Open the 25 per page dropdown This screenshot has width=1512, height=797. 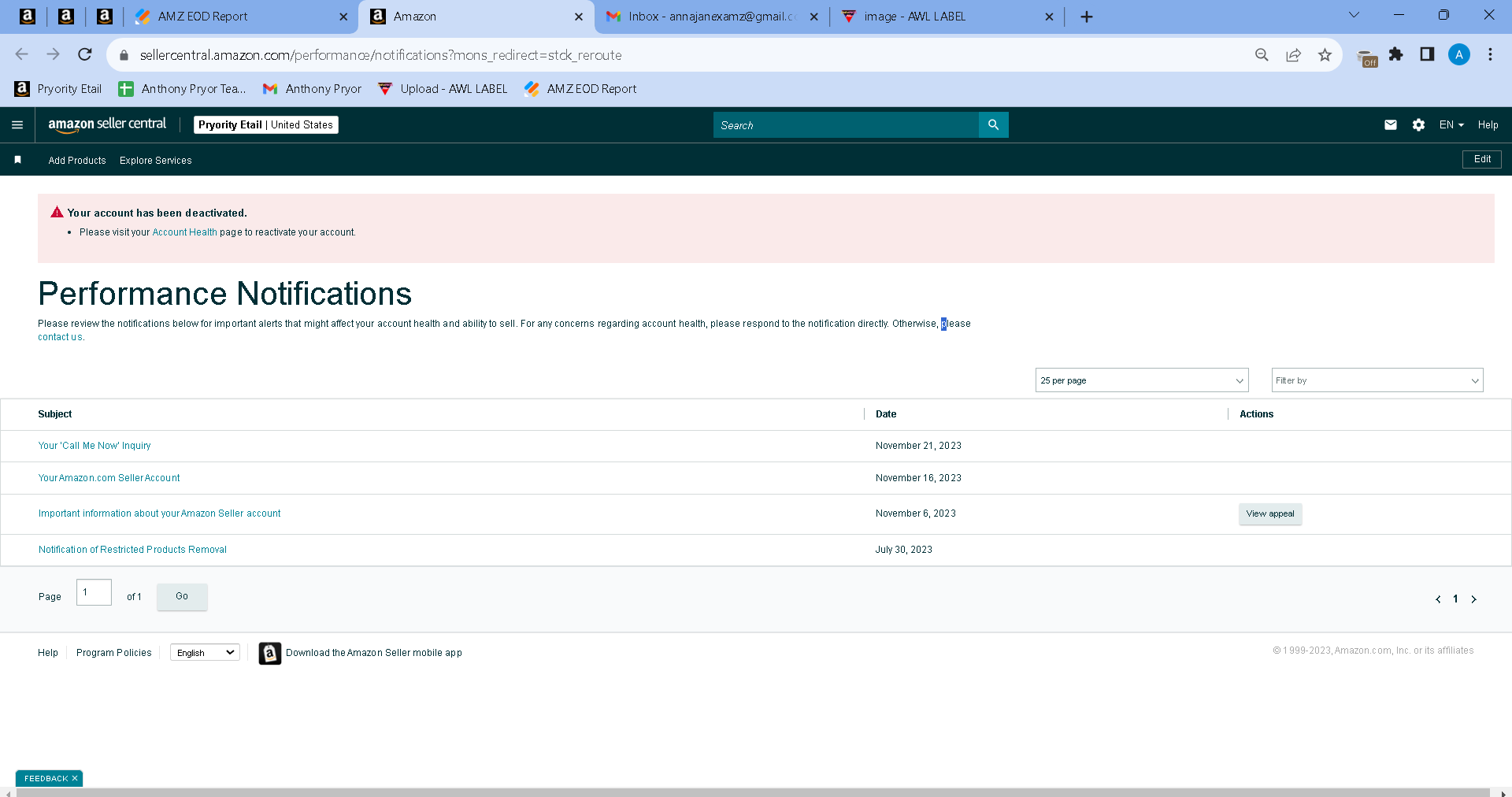tap(1142, 380)
